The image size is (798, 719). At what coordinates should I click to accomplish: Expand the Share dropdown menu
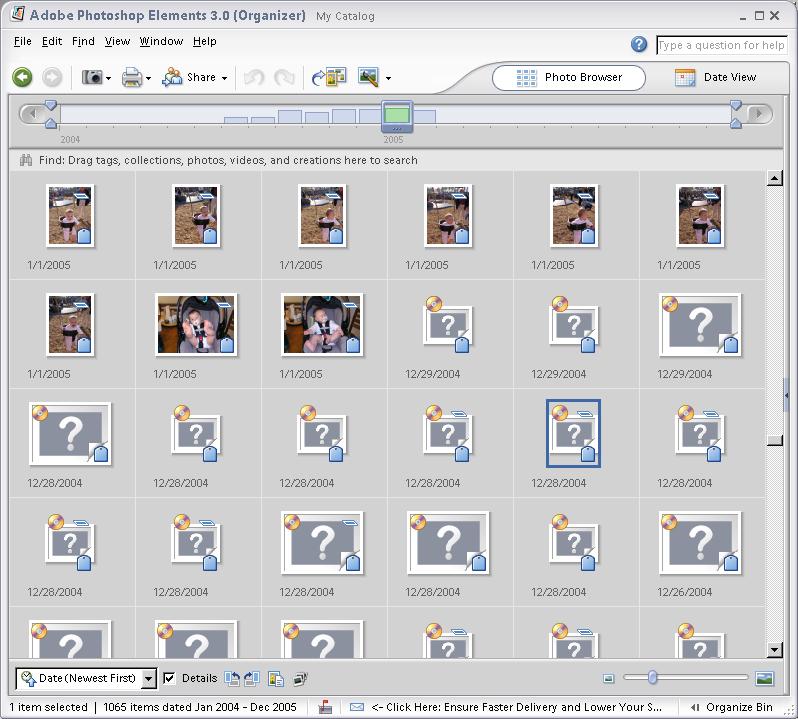(x=224, y=78)
